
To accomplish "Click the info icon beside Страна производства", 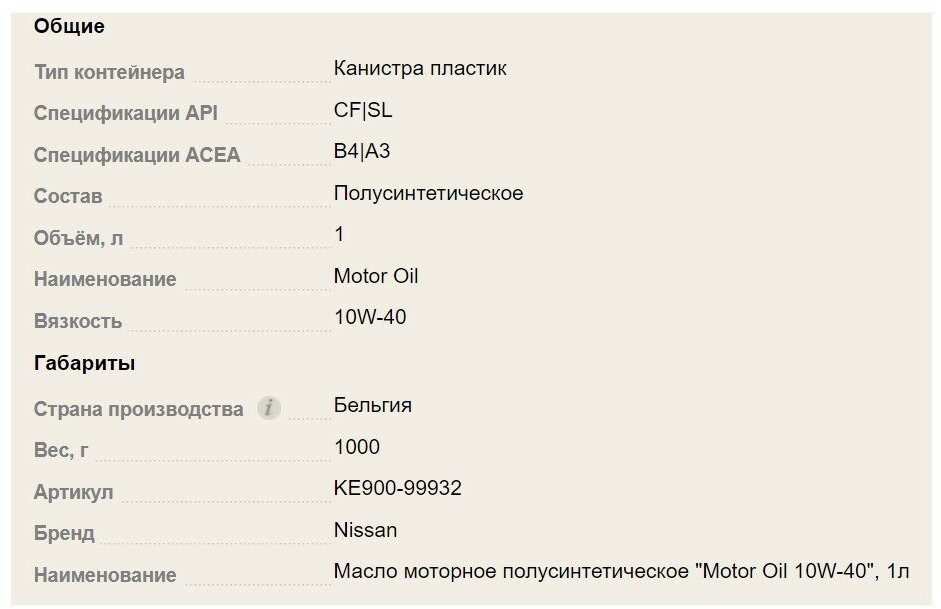I will [268, 408].
